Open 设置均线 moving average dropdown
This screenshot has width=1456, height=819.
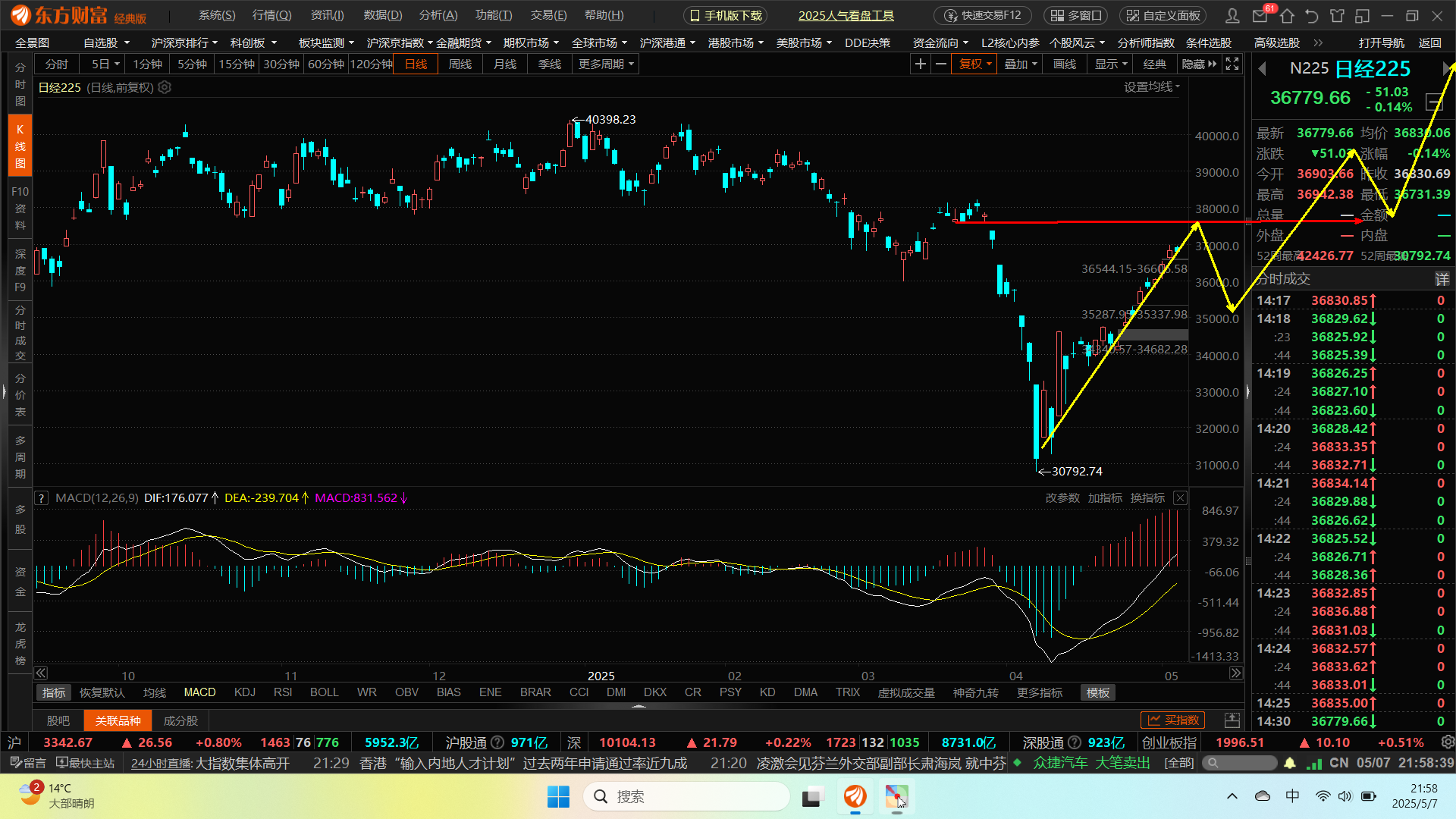1151,87
